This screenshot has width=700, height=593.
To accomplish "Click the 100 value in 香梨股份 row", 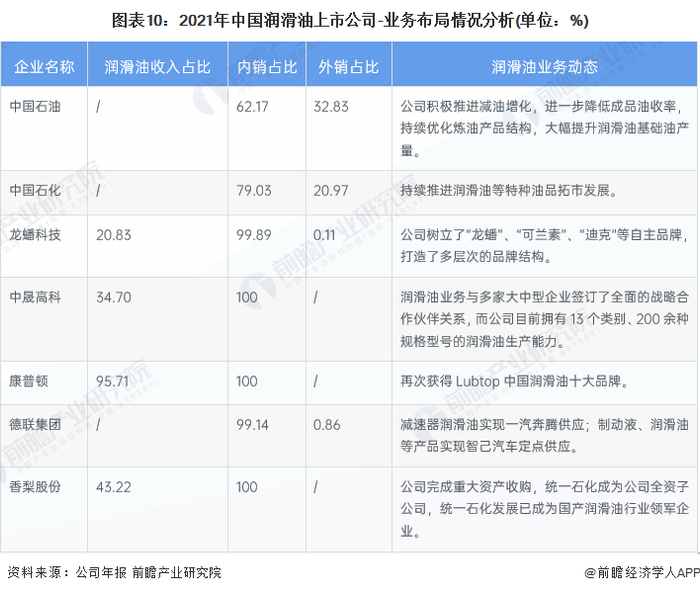I will tap(247, 487).
